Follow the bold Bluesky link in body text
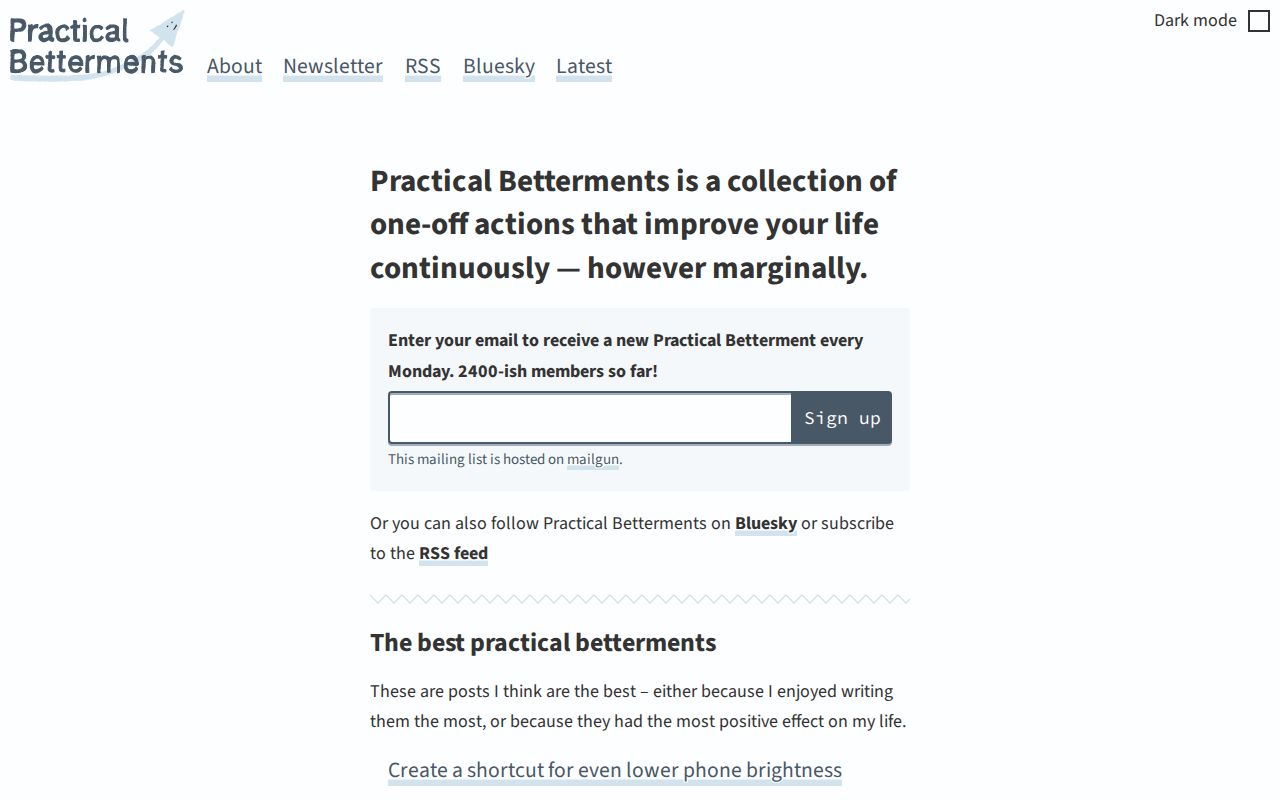Screen dimensions: 1280x800 [765, 523]
